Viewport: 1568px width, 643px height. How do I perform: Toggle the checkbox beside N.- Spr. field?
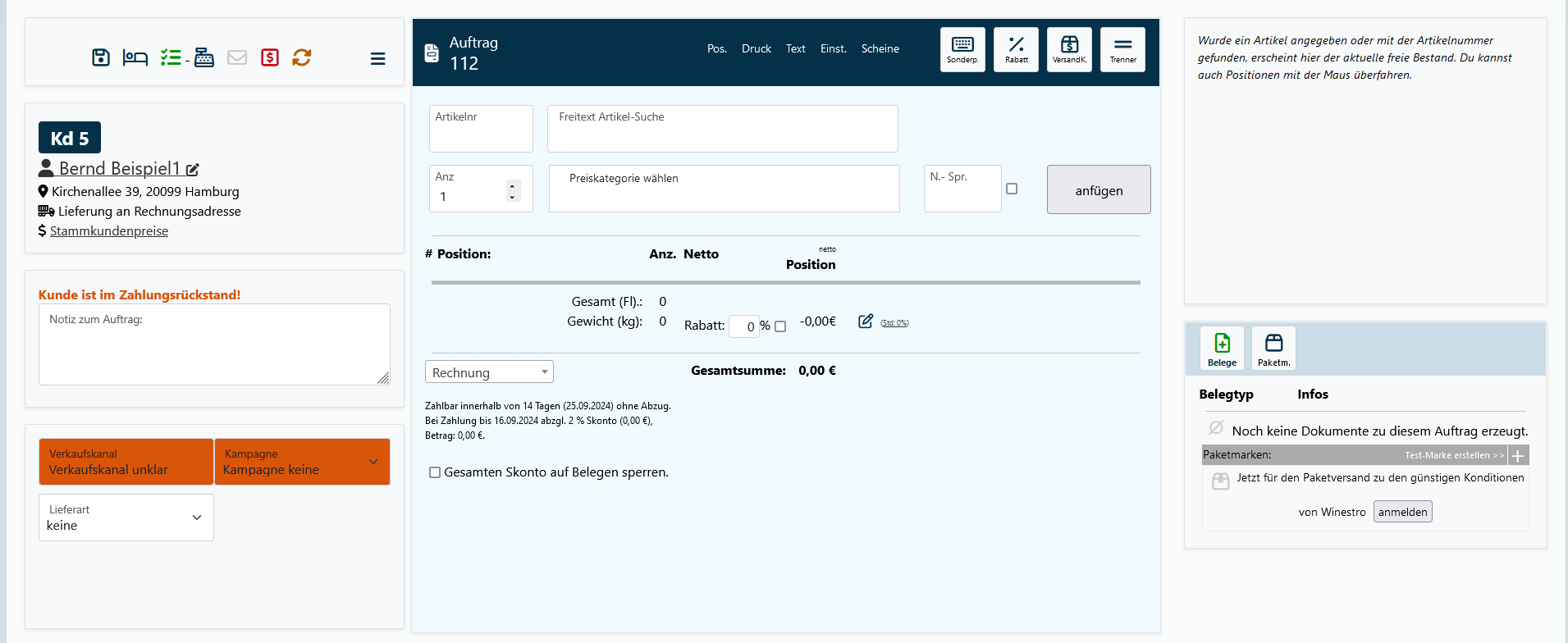pos(1012,189)
